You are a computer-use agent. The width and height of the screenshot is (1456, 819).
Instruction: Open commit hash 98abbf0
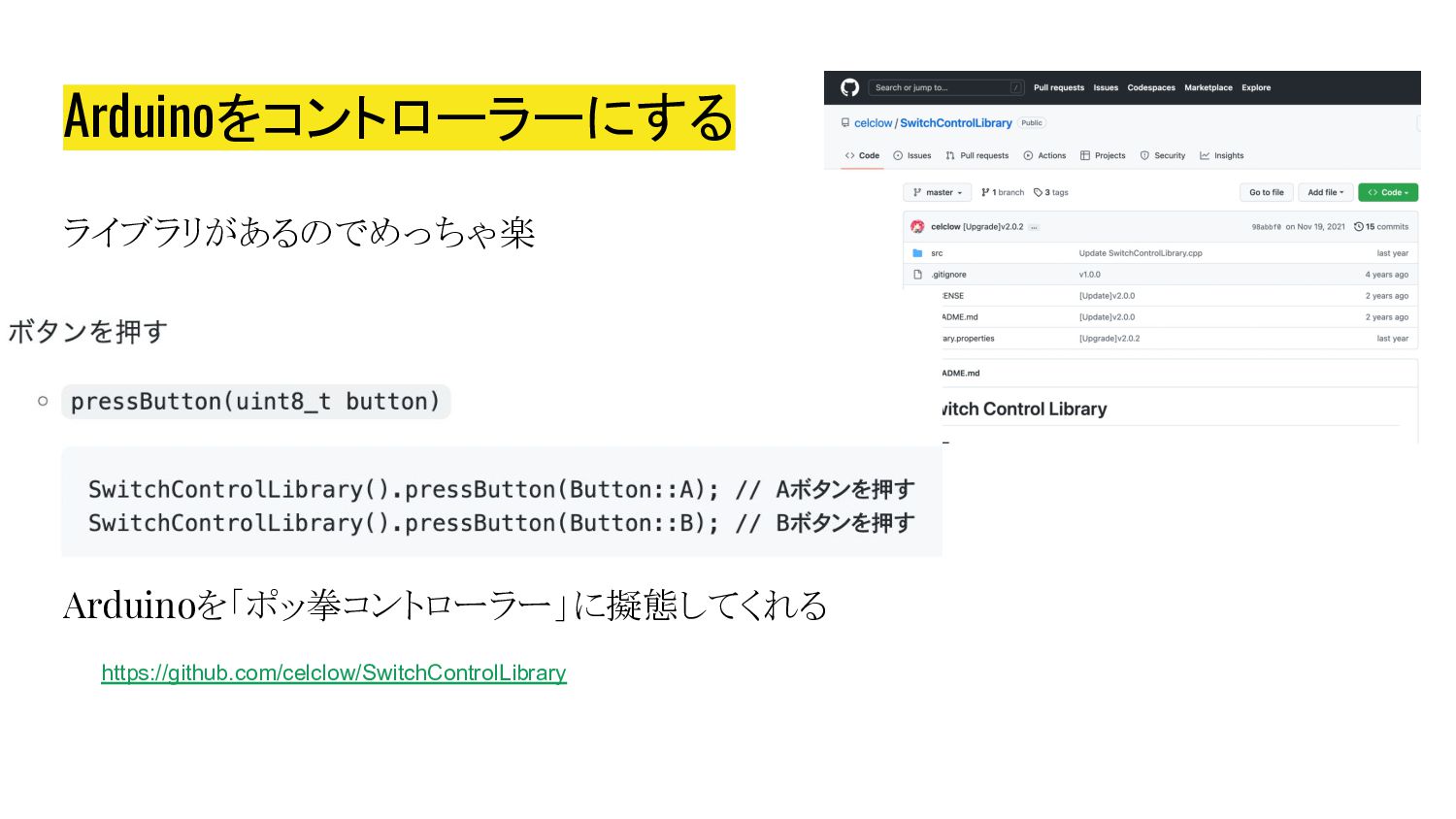point(1266,227)
